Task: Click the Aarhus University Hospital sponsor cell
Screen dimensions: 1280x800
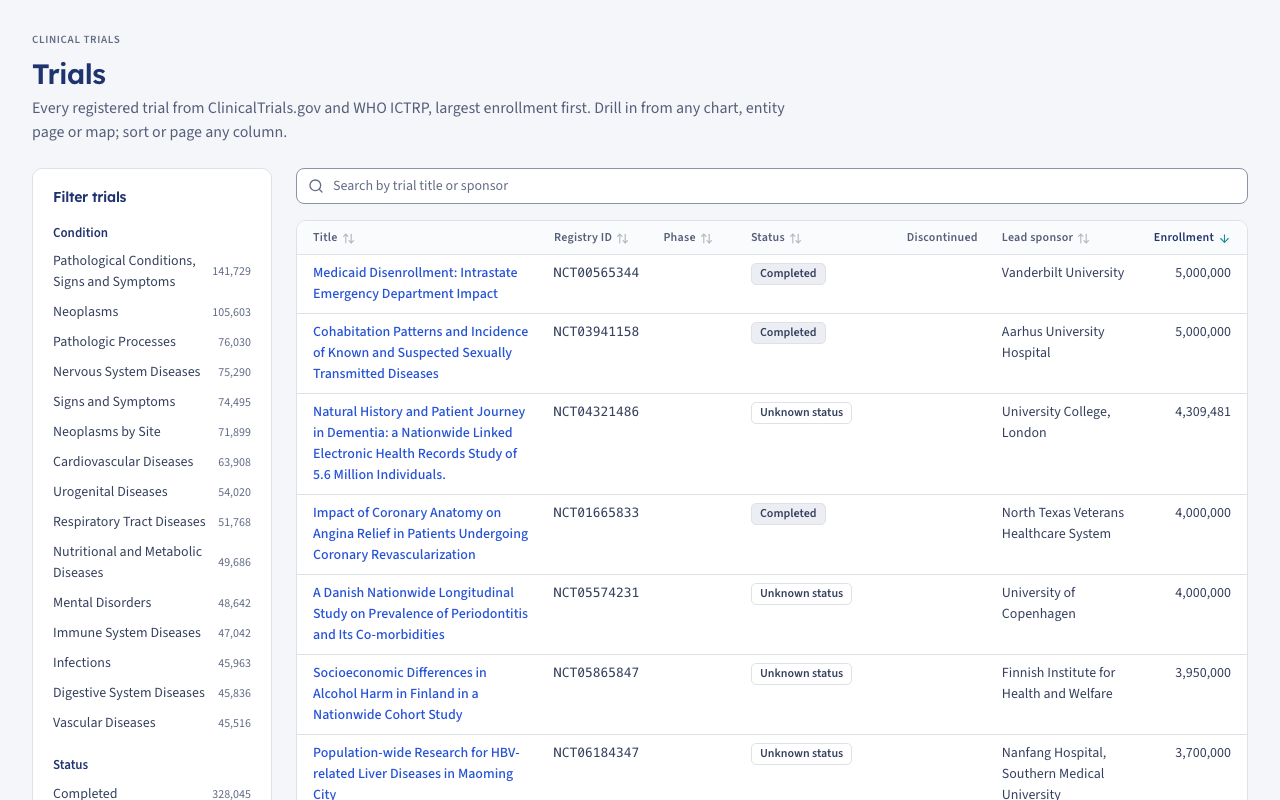Action: pyautogui.click(x=1053, y=342)
